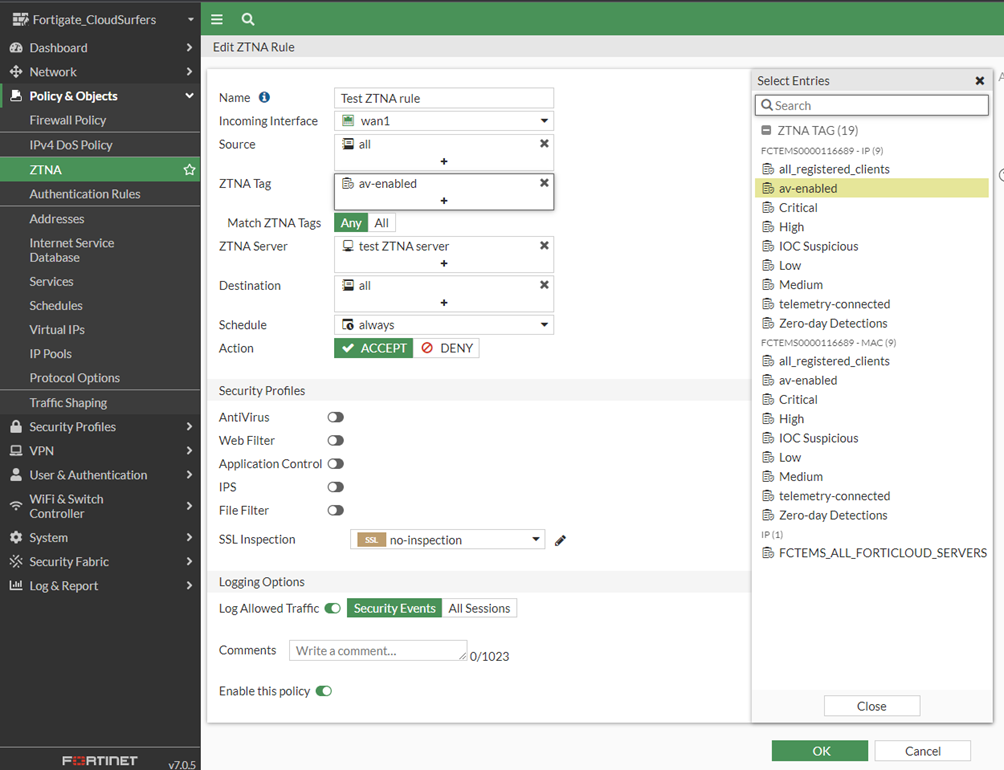Select FCTEMS_ALL_FORTICLOUD_SERVERS tag entry
Image resolution: width=1004 pixels, height=770 pixels.
[x=874, y=553]
